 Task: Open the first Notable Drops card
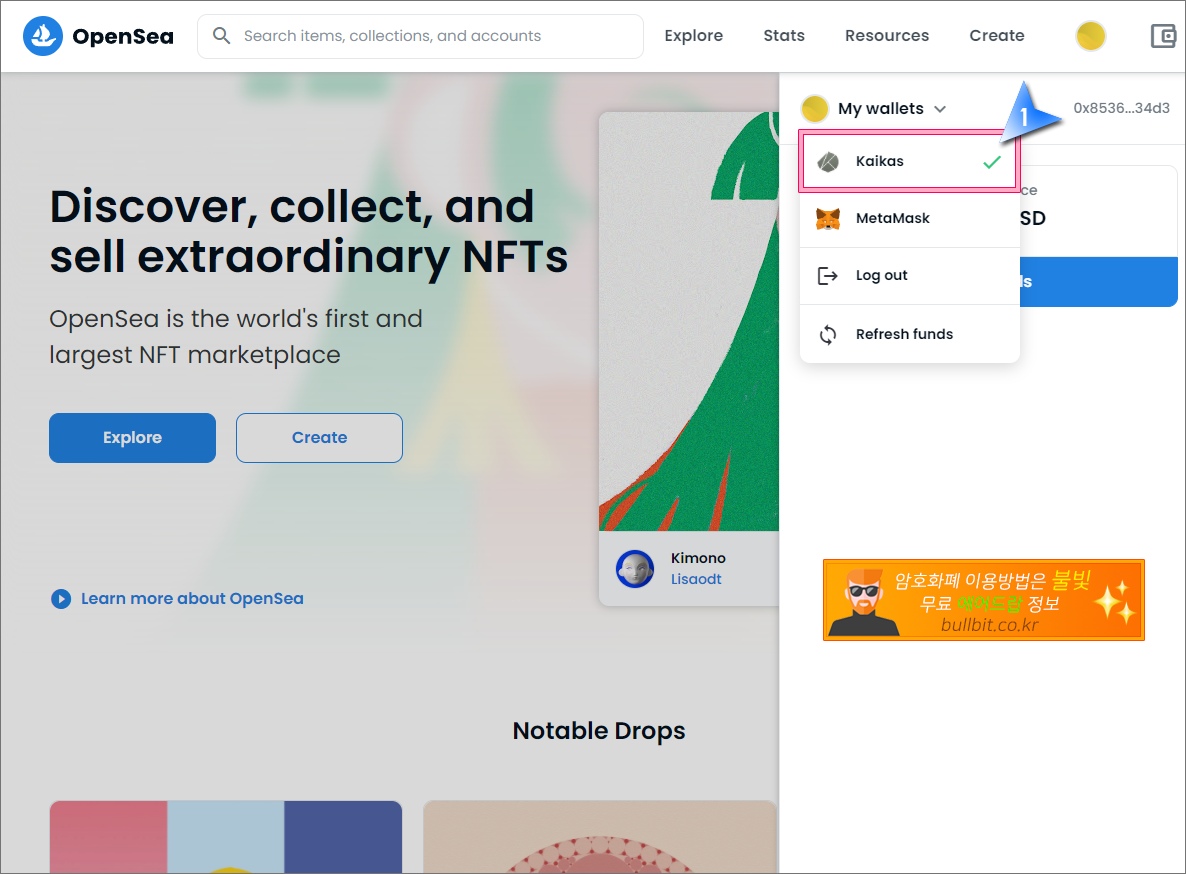tap(225, 837)
